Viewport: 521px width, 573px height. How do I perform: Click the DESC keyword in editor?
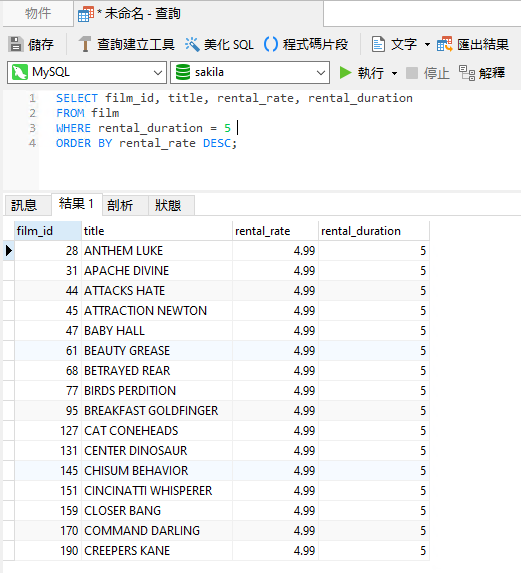(x=217, y=143)
